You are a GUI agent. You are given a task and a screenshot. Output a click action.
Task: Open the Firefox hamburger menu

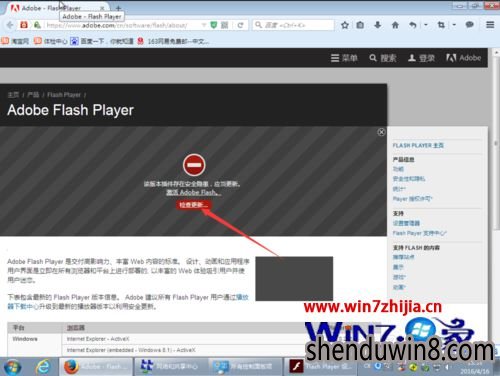coord(490,25)
